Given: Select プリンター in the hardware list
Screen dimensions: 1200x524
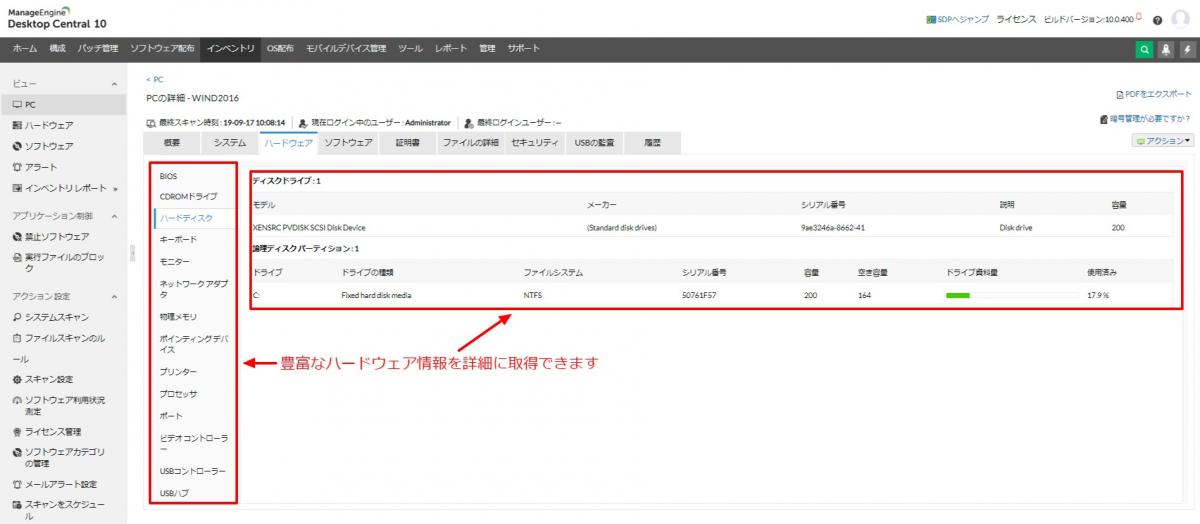Looking at the screenshot, I should pyautogui.click(x=179, y=372).
